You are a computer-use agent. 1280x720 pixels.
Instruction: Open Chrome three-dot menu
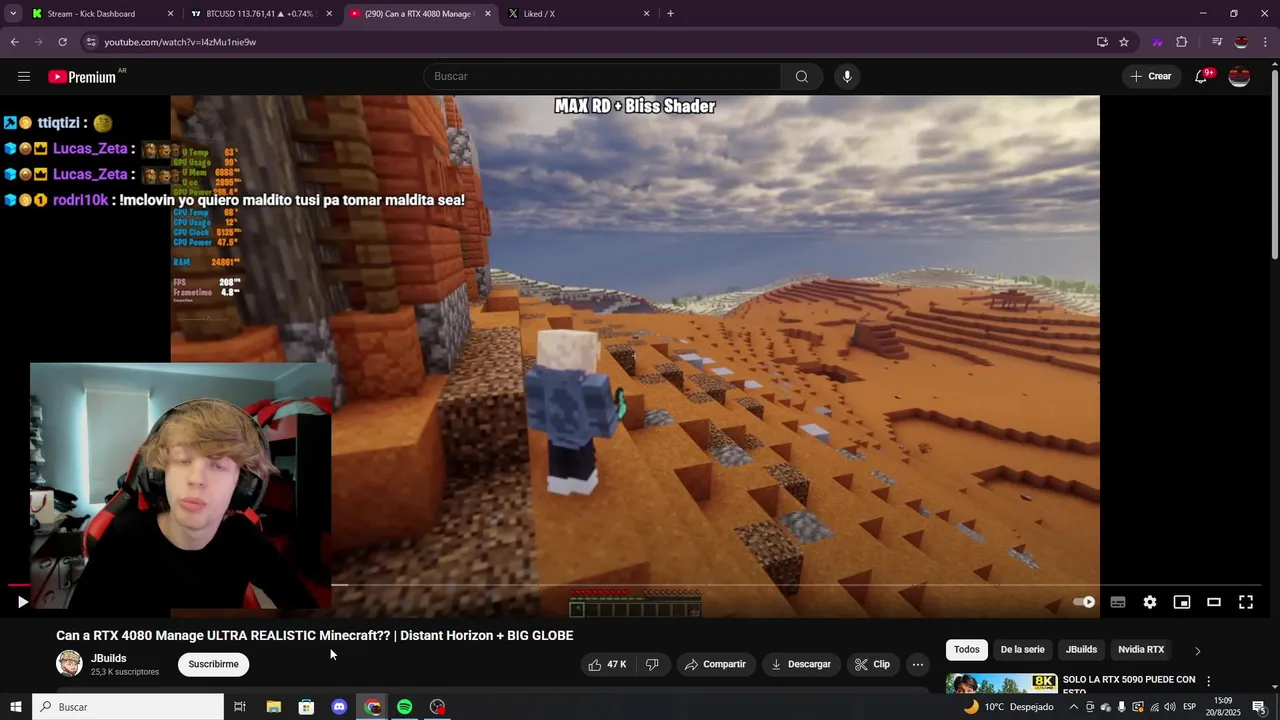1266,42
